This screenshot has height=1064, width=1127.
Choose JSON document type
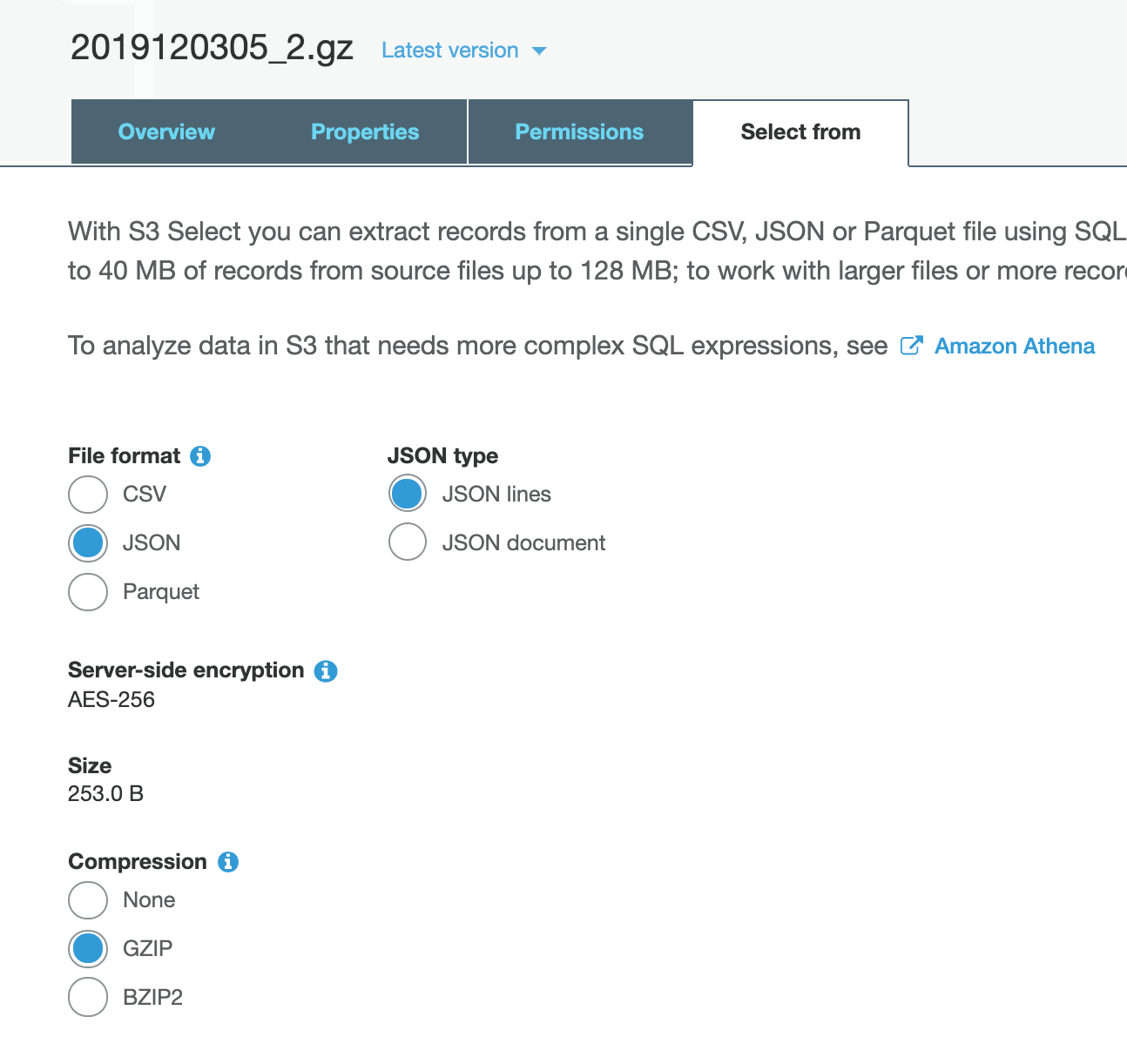tap(407, 542)
